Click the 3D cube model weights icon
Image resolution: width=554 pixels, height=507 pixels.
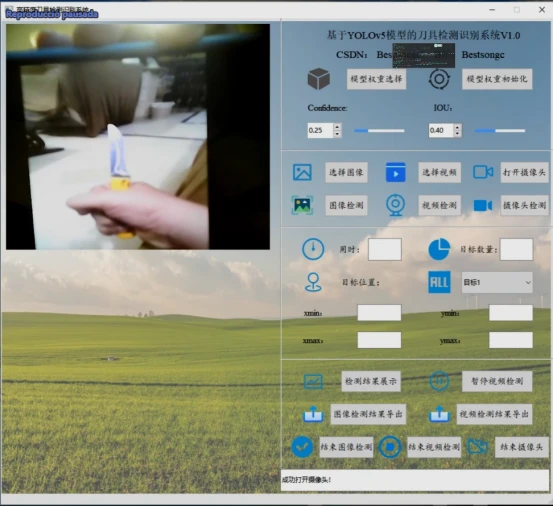tap(319, 78)
